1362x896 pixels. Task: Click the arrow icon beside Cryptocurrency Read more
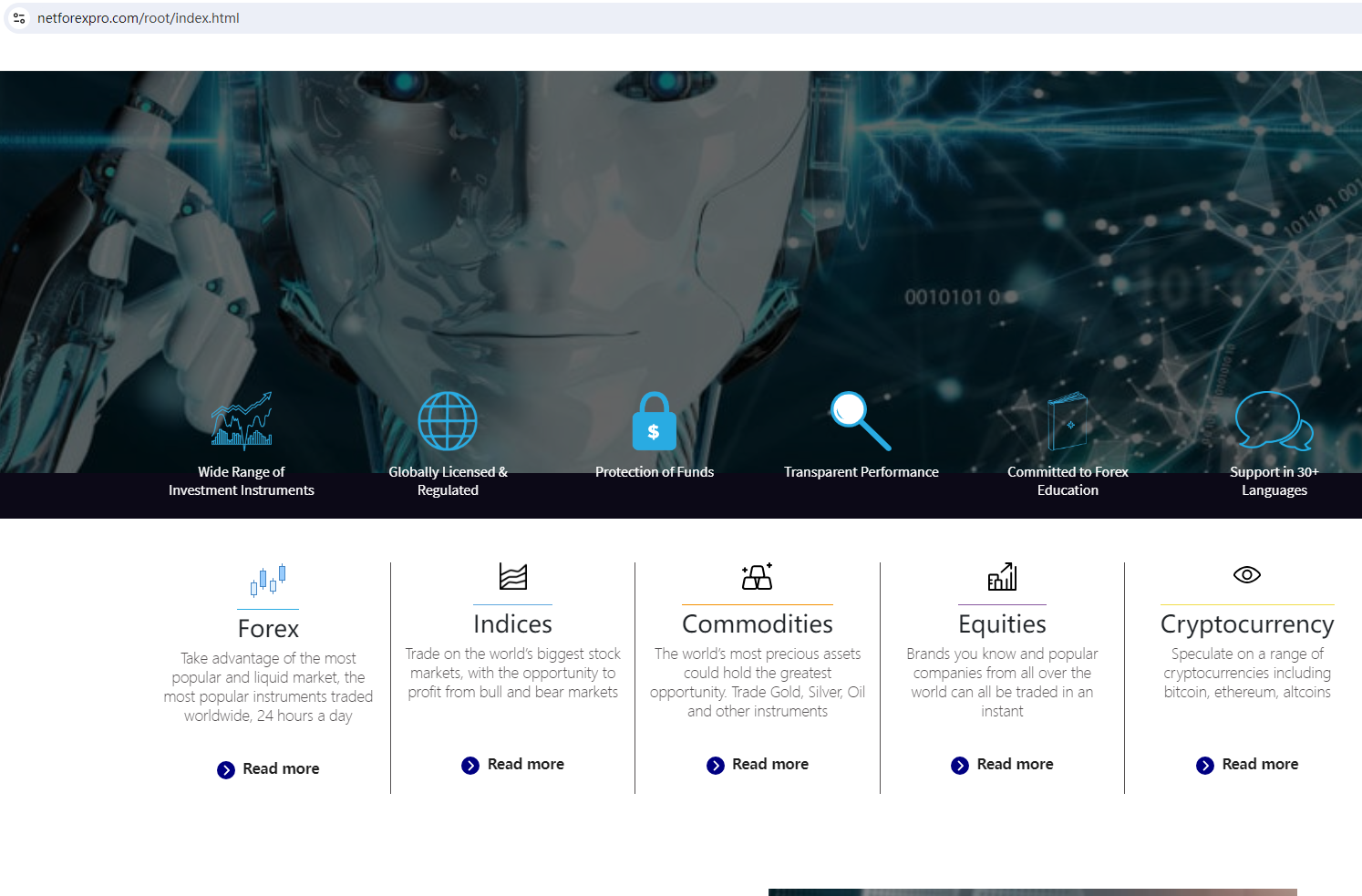pos(1205,766)
